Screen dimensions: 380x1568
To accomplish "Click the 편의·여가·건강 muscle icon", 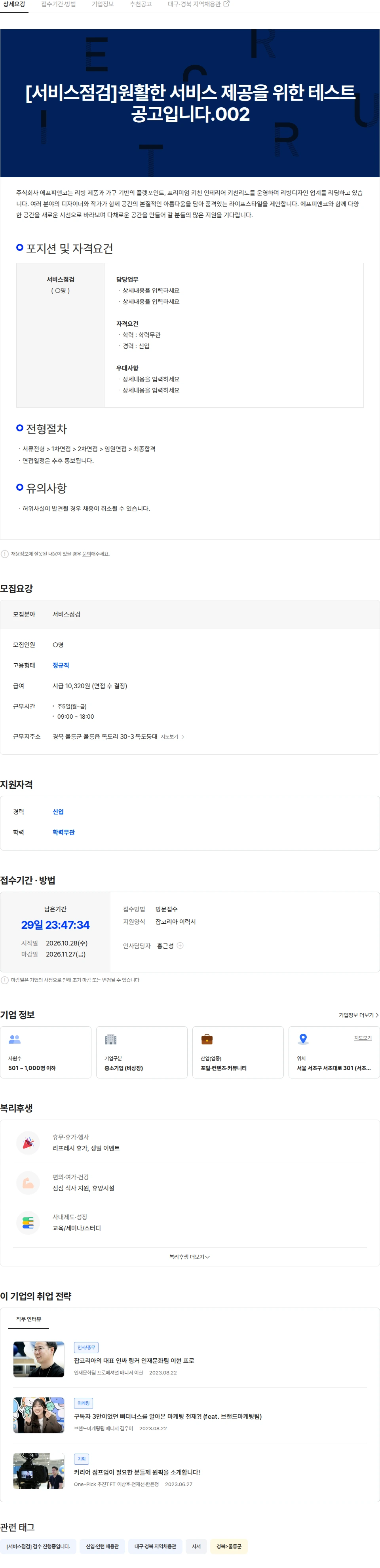I will (x=28, y=1183).
